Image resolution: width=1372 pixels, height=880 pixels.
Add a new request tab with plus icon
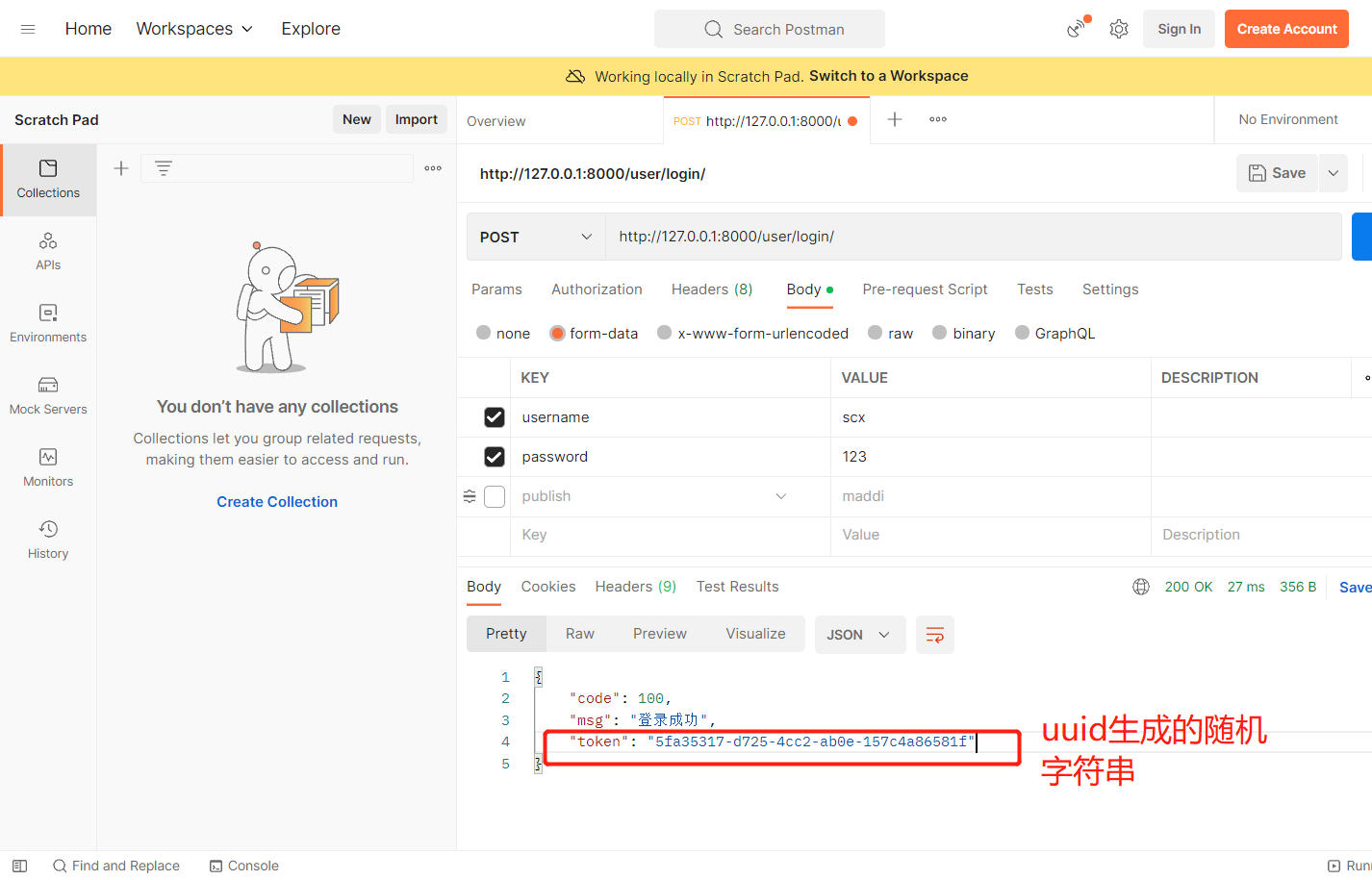click(x=895, y=119)
